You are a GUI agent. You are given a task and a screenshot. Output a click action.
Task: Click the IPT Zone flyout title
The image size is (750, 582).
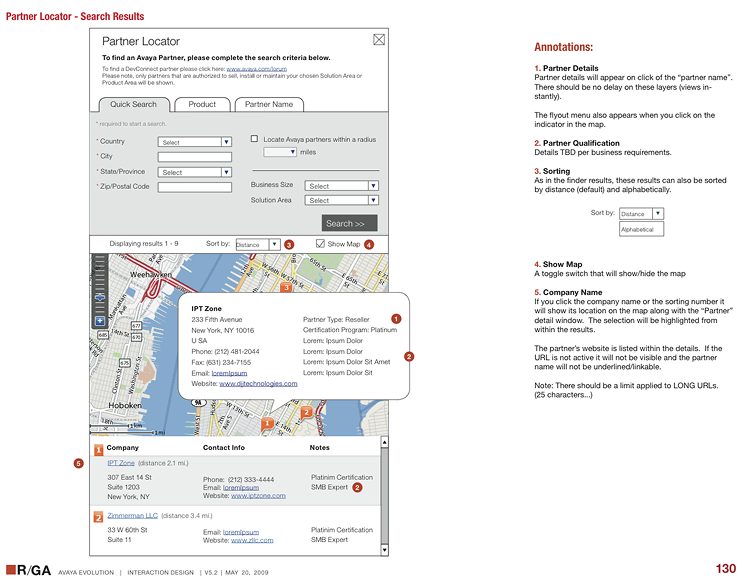pyautogui.click(x=207, y=308)
